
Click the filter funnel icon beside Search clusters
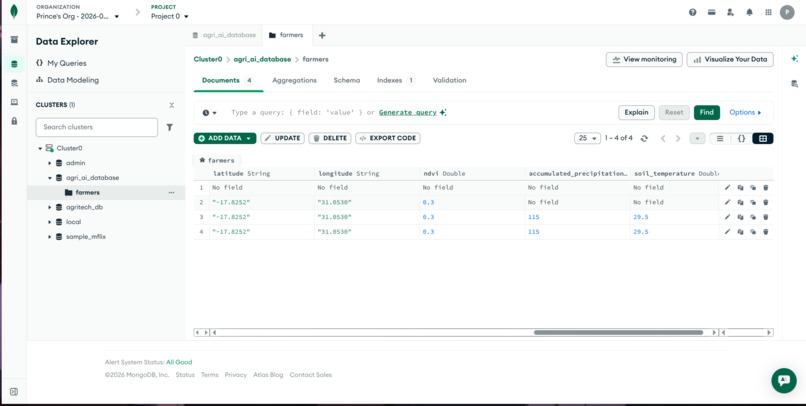[170, 127]
